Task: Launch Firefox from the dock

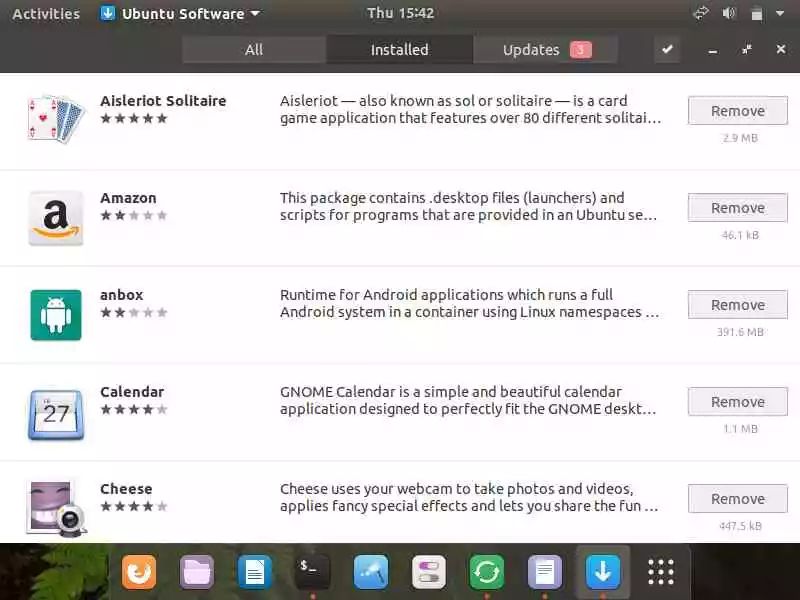Action: click(139, 572)
